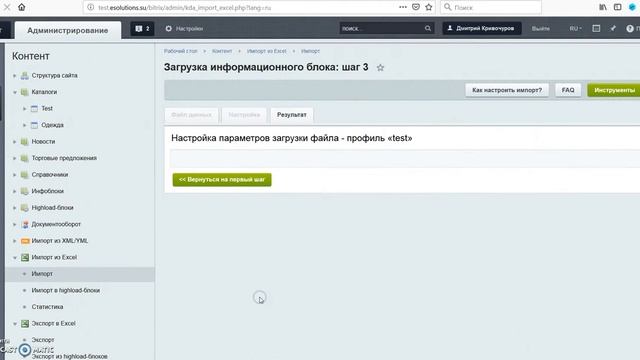The image size is (640, 360).
Task: Click the user profile Дмитрий Кривочуров
Action: point(482,28)
